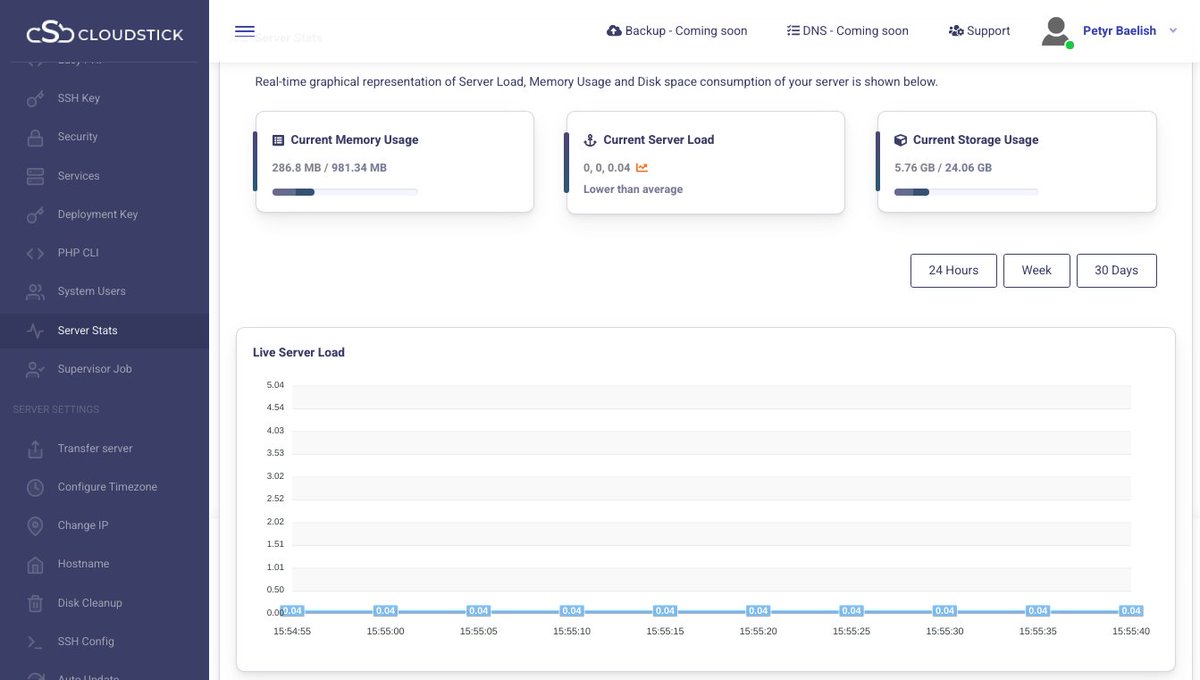
Task: Show the 24 Hours stats
Action: click(x=954, y=271)
